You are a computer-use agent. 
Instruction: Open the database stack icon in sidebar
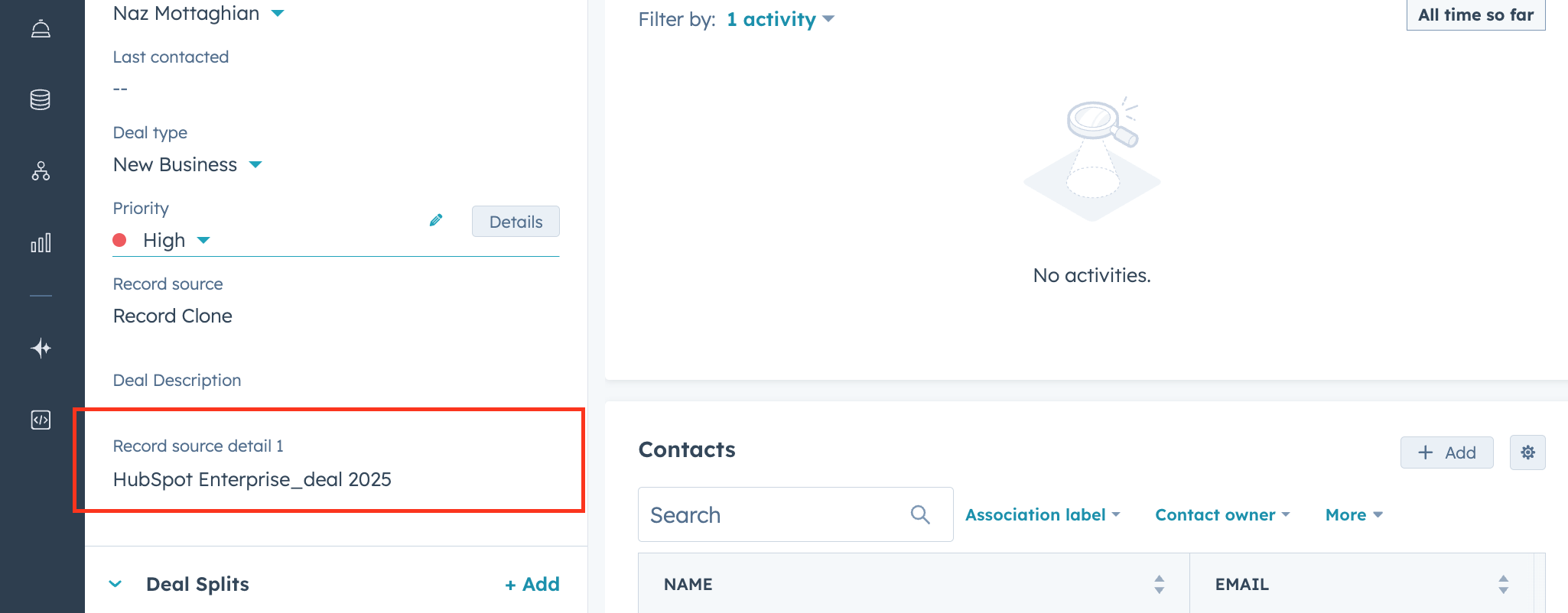[x=41, y=99]
